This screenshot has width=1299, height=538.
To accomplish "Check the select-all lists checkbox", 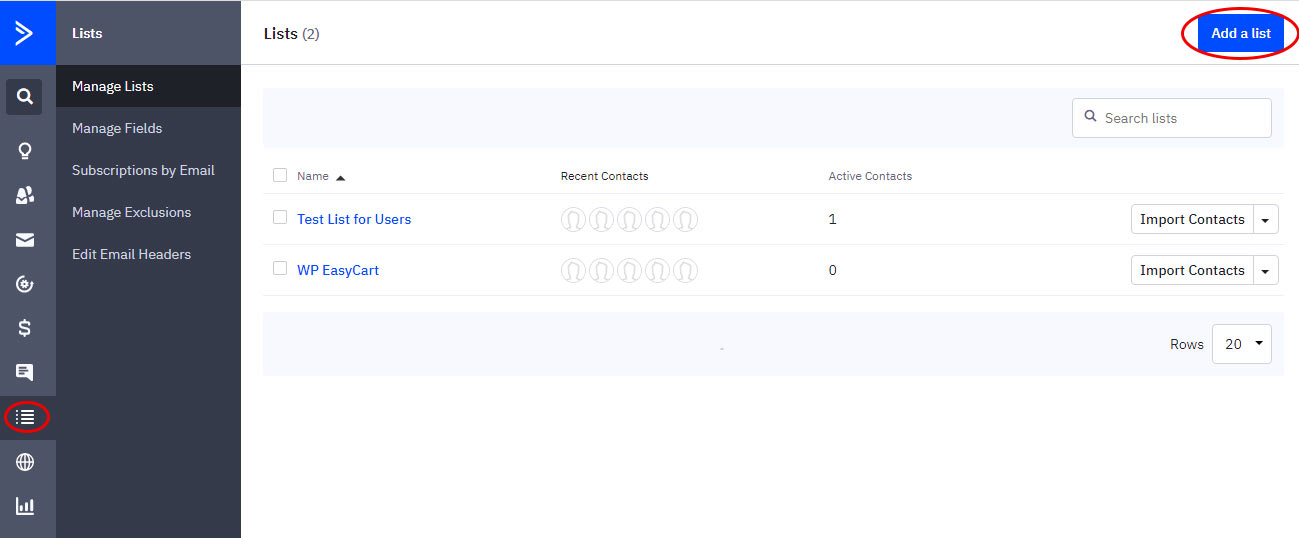I will tap(280, 176).
